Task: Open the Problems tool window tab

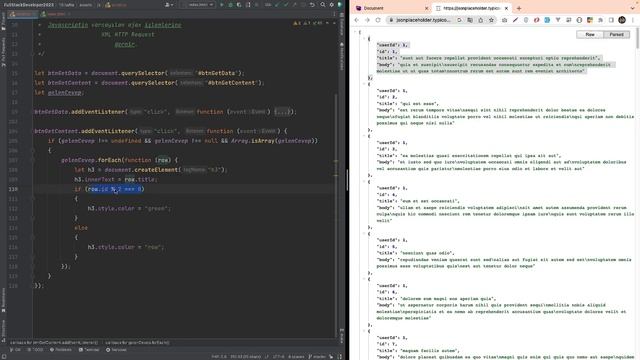Action: point(61,350)
